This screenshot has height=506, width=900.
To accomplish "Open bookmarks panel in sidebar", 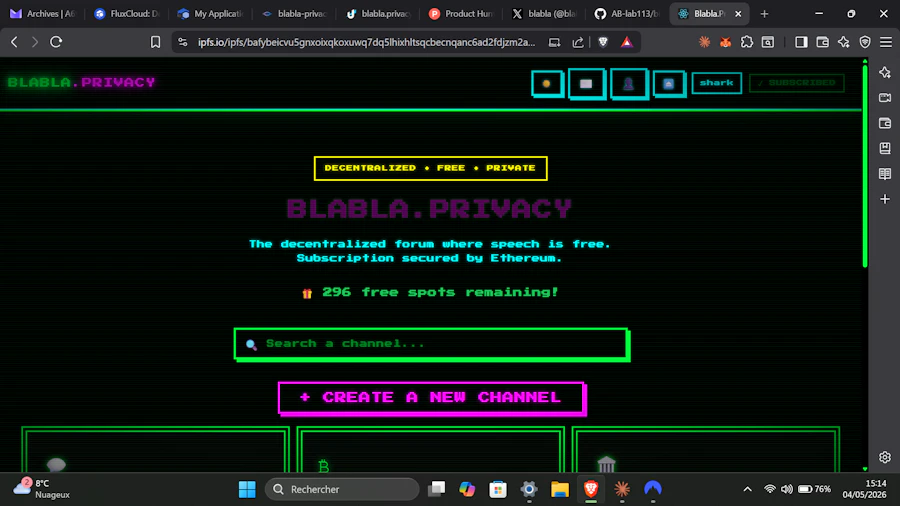I will (885, 149).
